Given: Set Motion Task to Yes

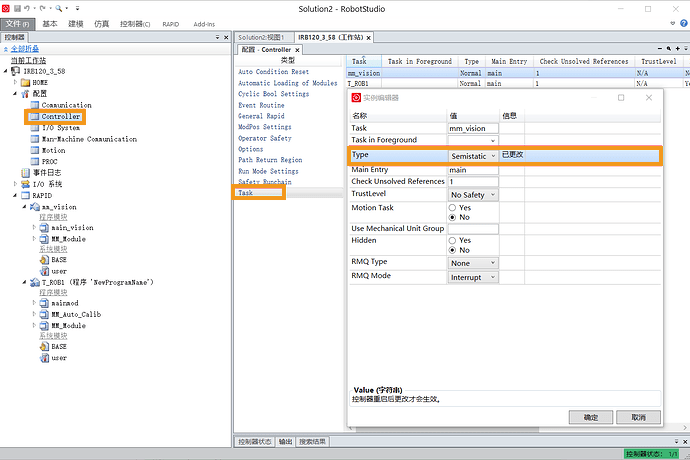Looking at the screenshot, I should (x=454, y=207).
